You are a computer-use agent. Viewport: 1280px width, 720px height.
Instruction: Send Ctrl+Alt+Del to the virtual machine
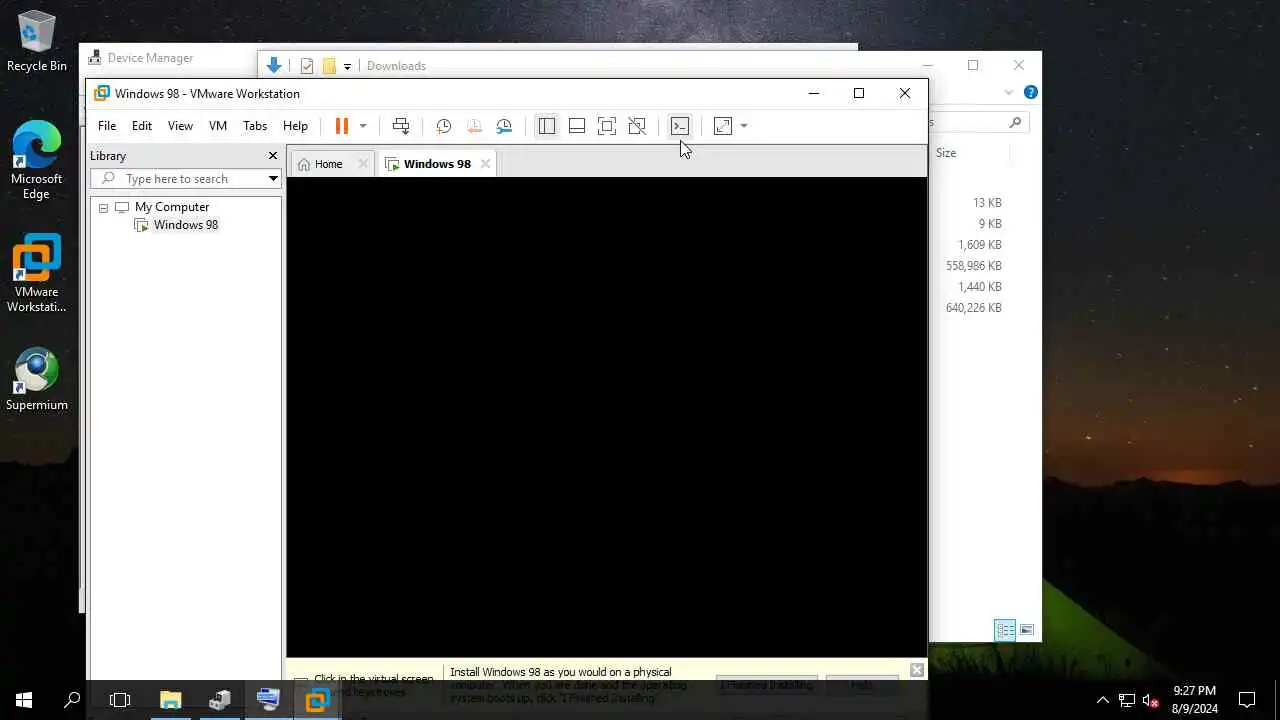click(x=401, y=126)
